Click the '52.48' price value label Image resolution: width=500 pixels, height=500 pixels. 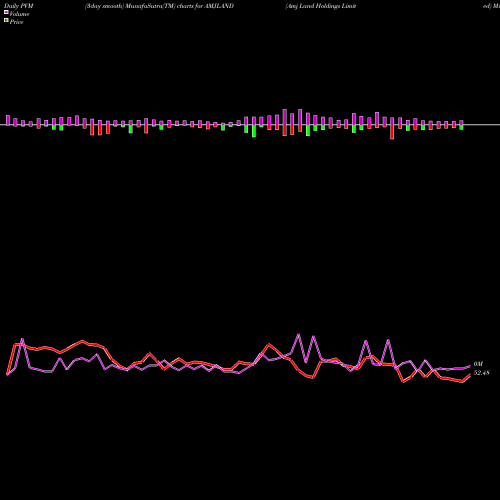482,373
